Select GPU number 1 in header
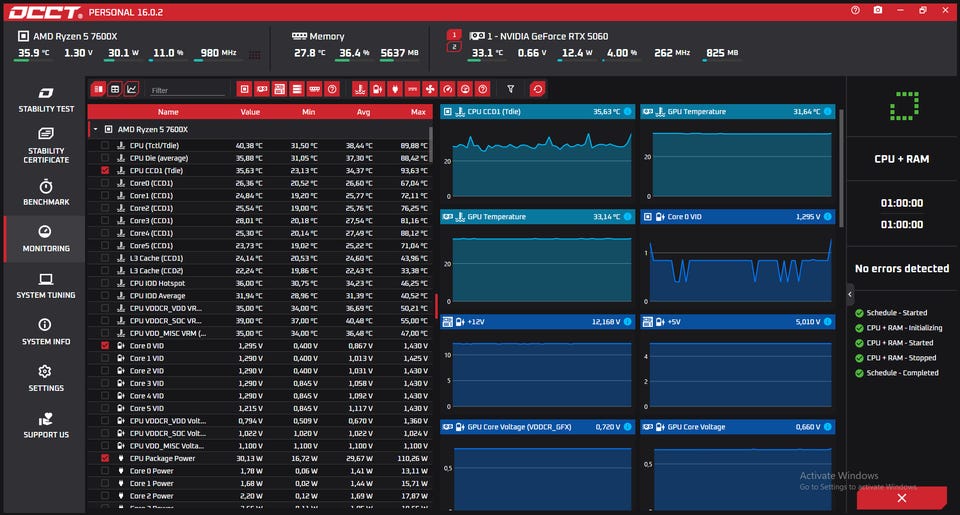This screenshot has height=515, width=960. pyautogui.click(x=454, y=35)
